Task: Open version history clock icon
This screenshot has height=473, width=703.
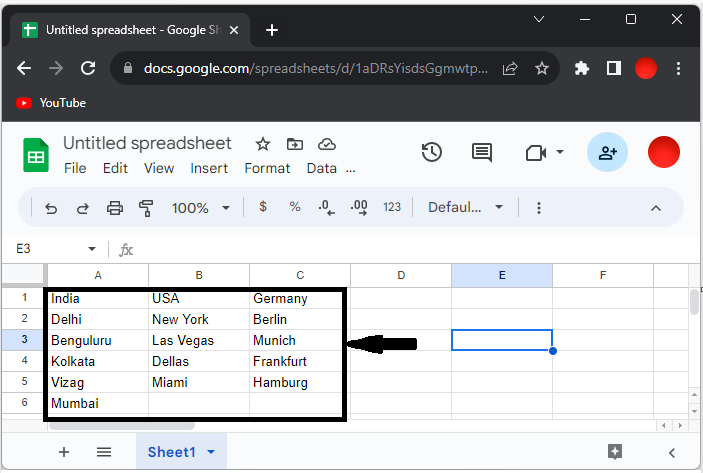Action: tap(431, 152)
